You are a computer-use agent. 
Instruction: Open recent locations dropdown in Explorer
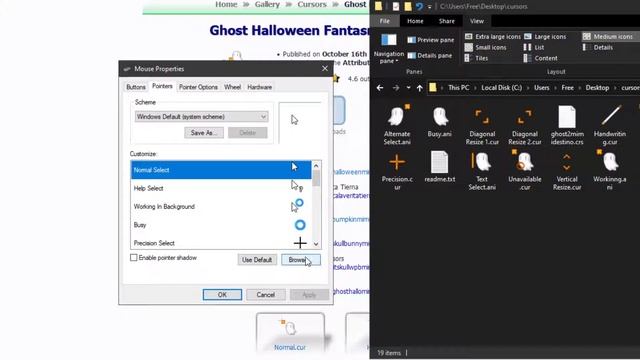(x=408, y=88)
